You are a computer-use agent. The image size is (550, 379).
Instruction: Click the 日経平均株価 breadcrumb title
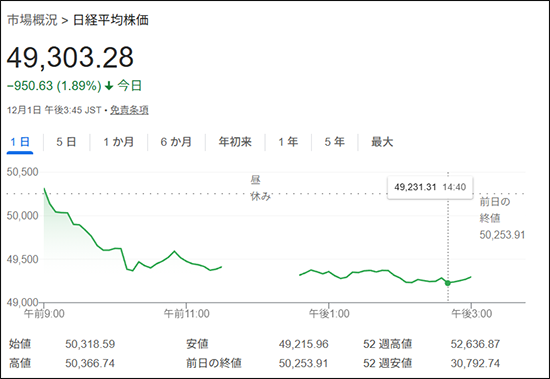110,20
